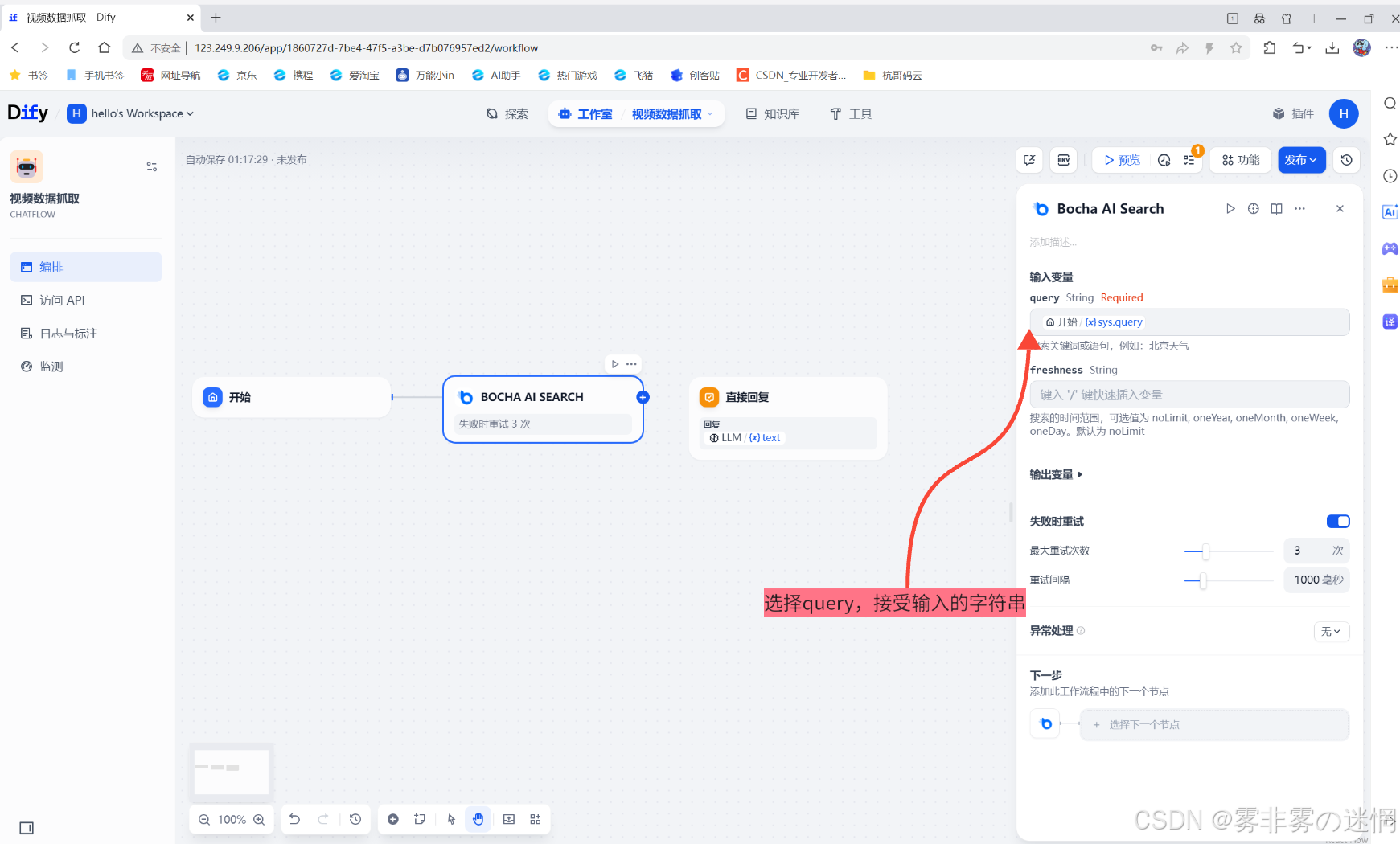Screen dimensions: 1400x844
Task: Go to the 工具 tab
Action: (851, 114)
